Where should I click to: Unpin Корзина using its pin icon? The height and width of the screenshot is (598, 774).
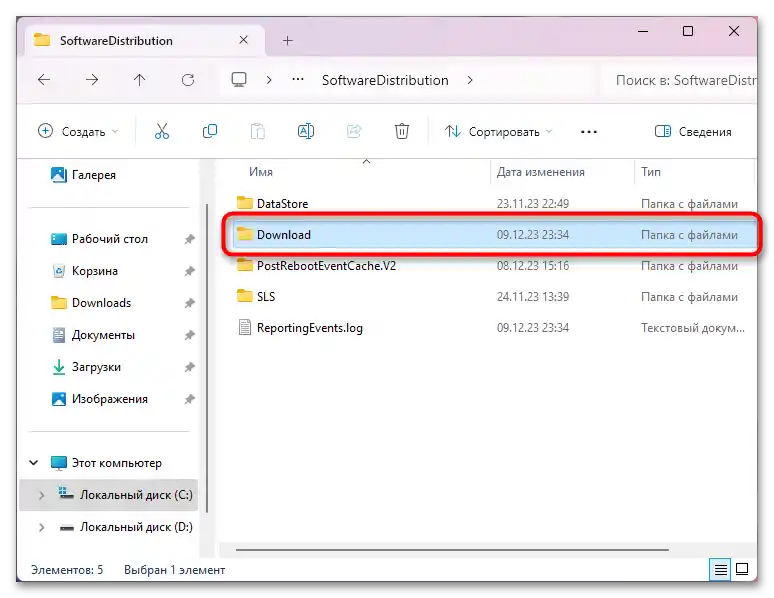tap(190, 271)
